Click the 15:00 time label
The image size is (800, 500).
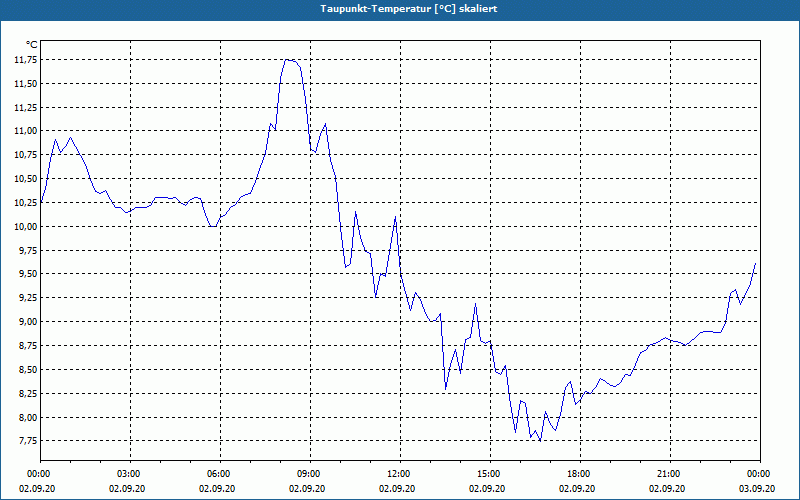point(490,474)
